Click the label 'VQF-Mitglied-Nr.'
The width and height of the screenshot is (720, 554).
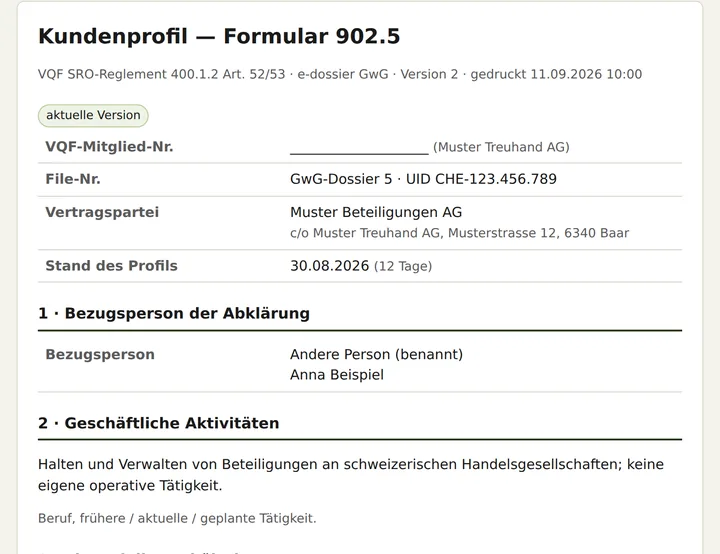pos(109,147)
